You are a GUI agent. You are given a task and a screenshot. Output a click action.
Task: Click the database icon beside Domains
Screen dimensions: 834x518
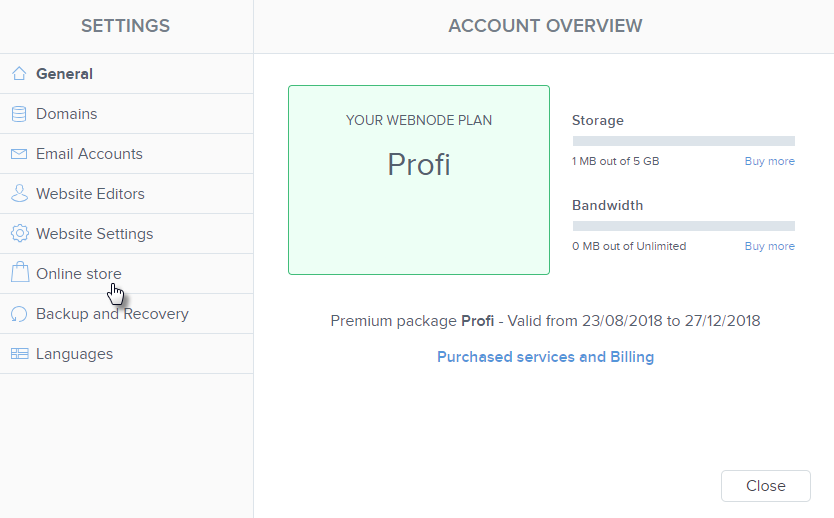click(x=19, y=114)
